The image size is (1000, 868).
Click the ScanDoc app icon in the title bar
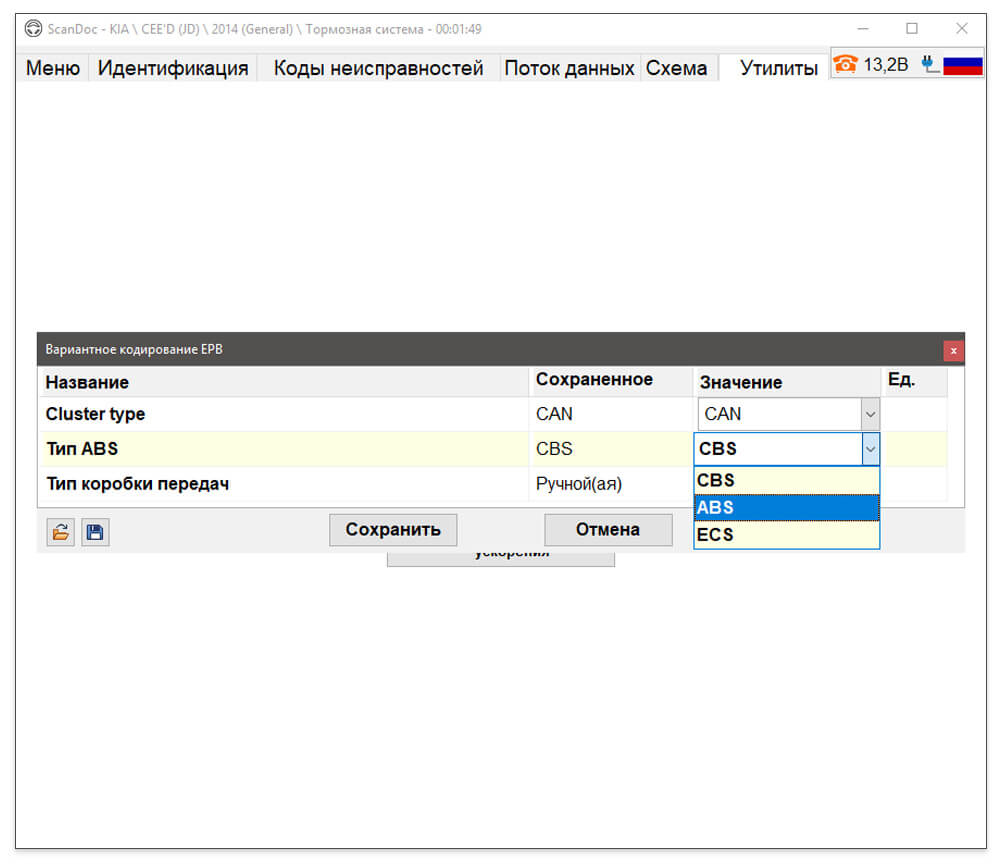(x=33, y=29)
